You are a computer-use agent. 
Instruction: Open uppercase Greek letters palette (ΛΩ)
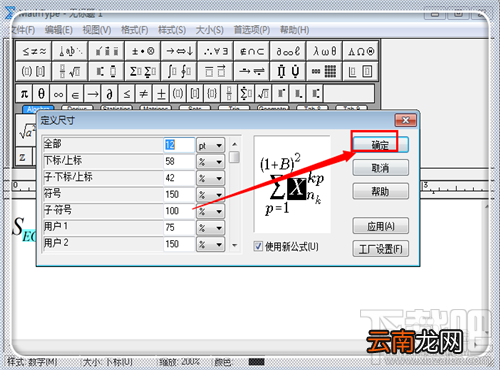(361, 51)
